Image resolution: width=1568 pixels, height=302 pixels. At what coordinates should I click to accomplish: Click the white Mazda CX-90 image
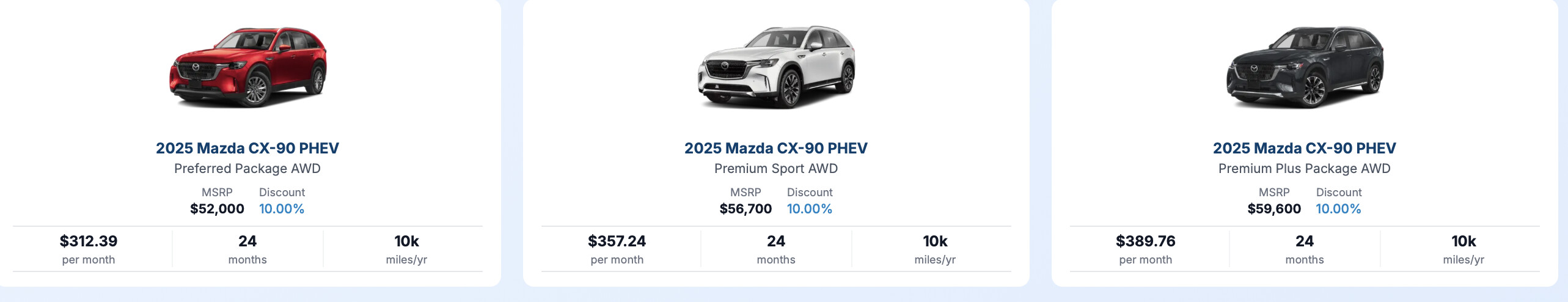pyautogui.click(x=776, y=67)
